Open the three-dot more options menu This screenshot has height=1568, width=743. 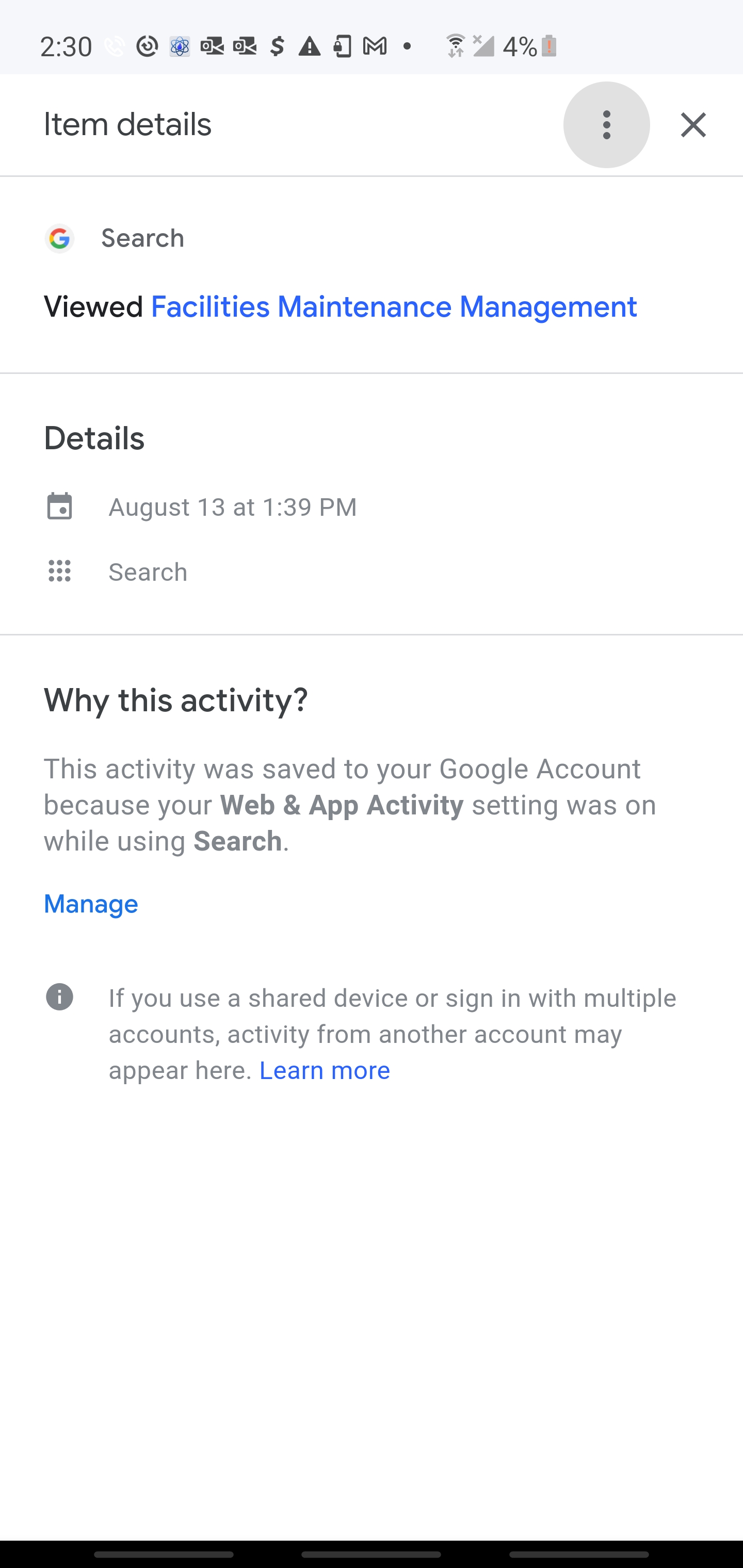point(606,125)
